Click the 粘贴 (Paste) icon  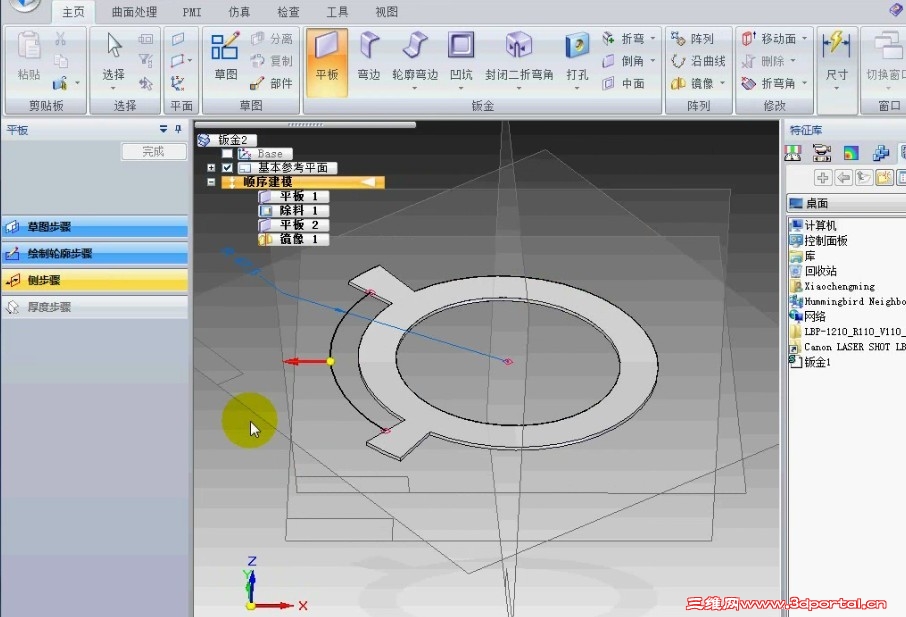point(28,56)
